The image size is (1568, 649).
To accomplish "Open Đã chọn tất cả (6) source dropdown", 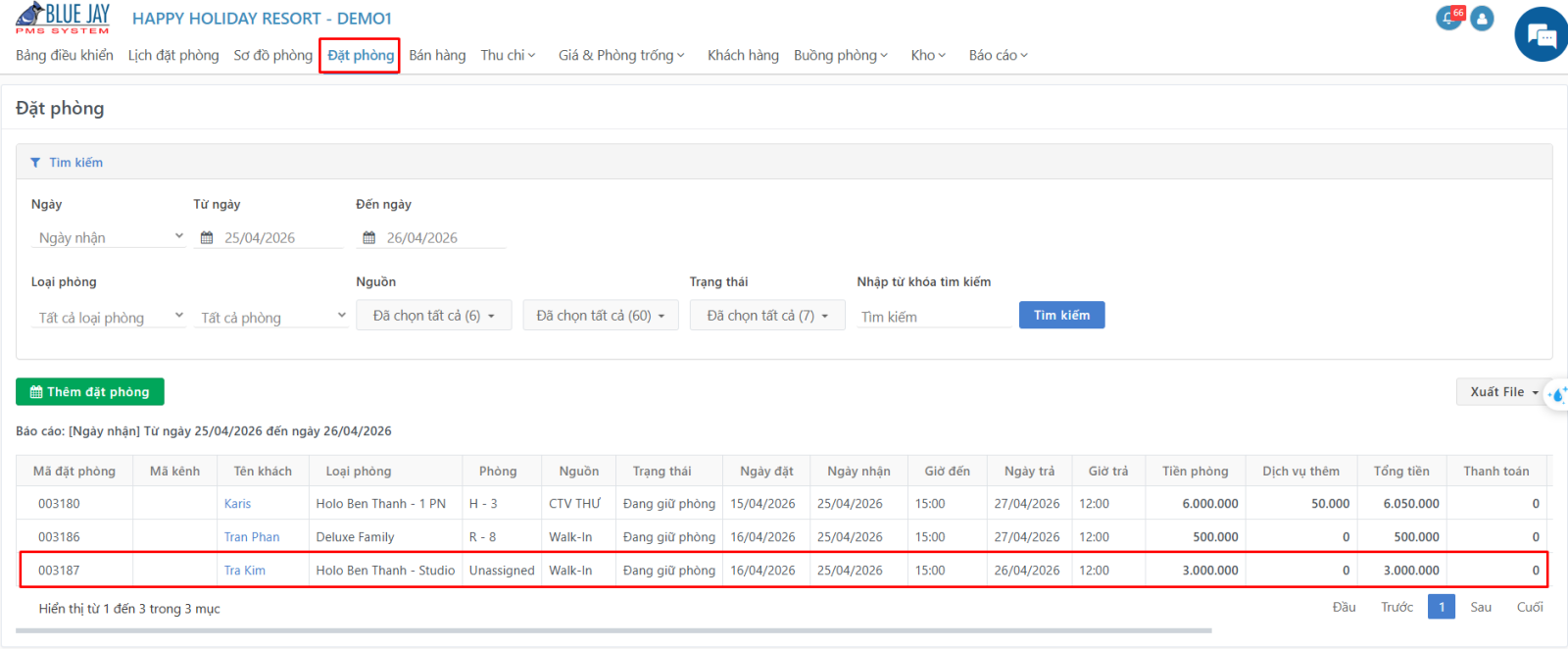I will pyautogui.click(x=434, y=316).
